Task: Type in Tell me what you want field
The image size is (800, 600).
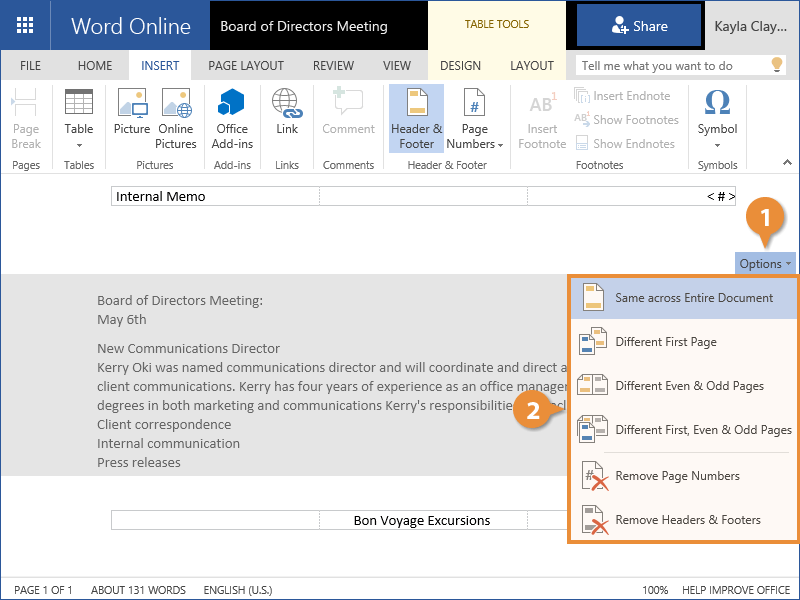Action: tap(668, 66)
